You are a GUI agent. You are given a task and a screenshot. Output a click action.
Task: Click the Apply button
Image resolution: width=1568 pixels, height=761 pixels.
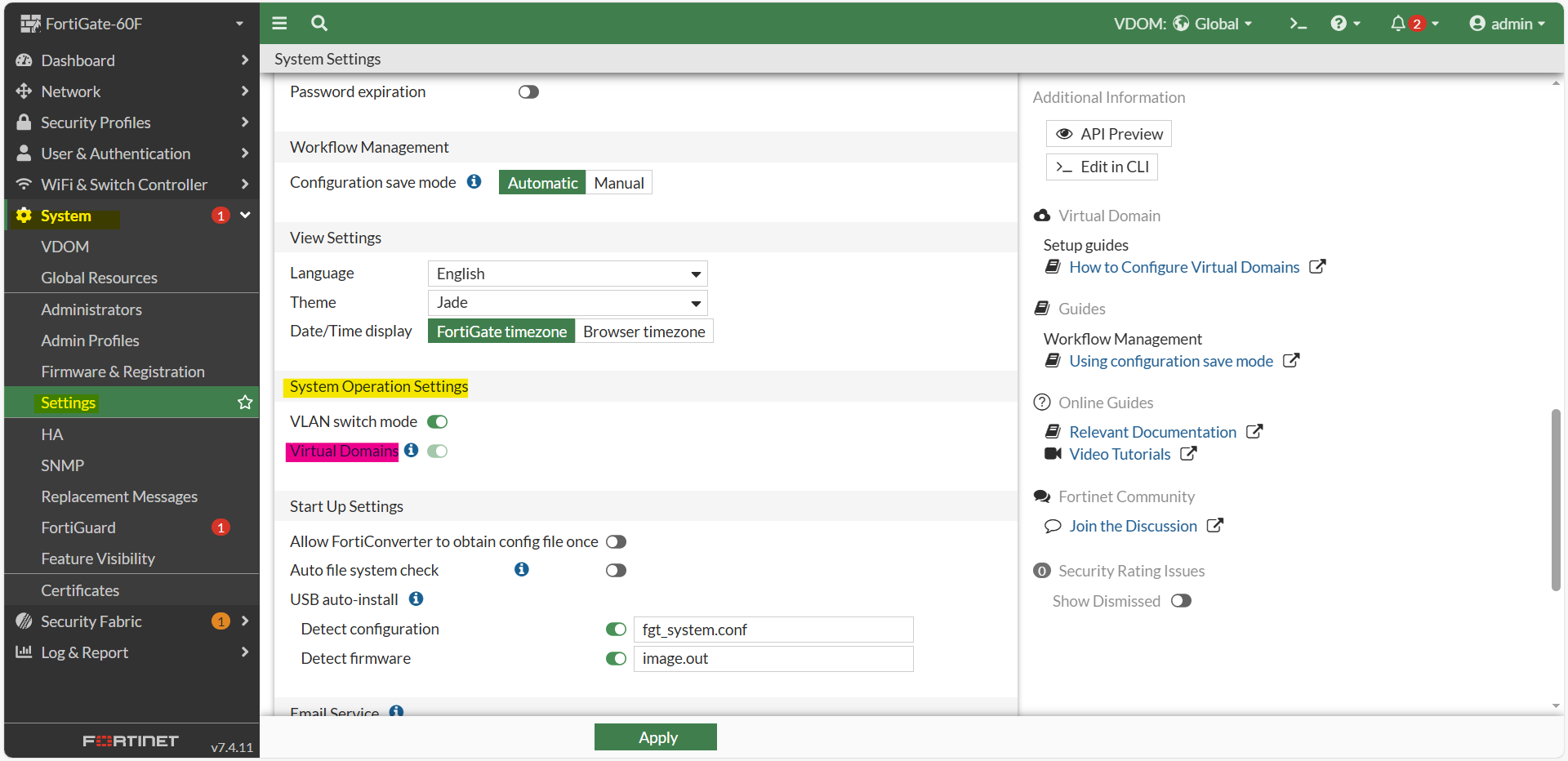pos(656,737)
